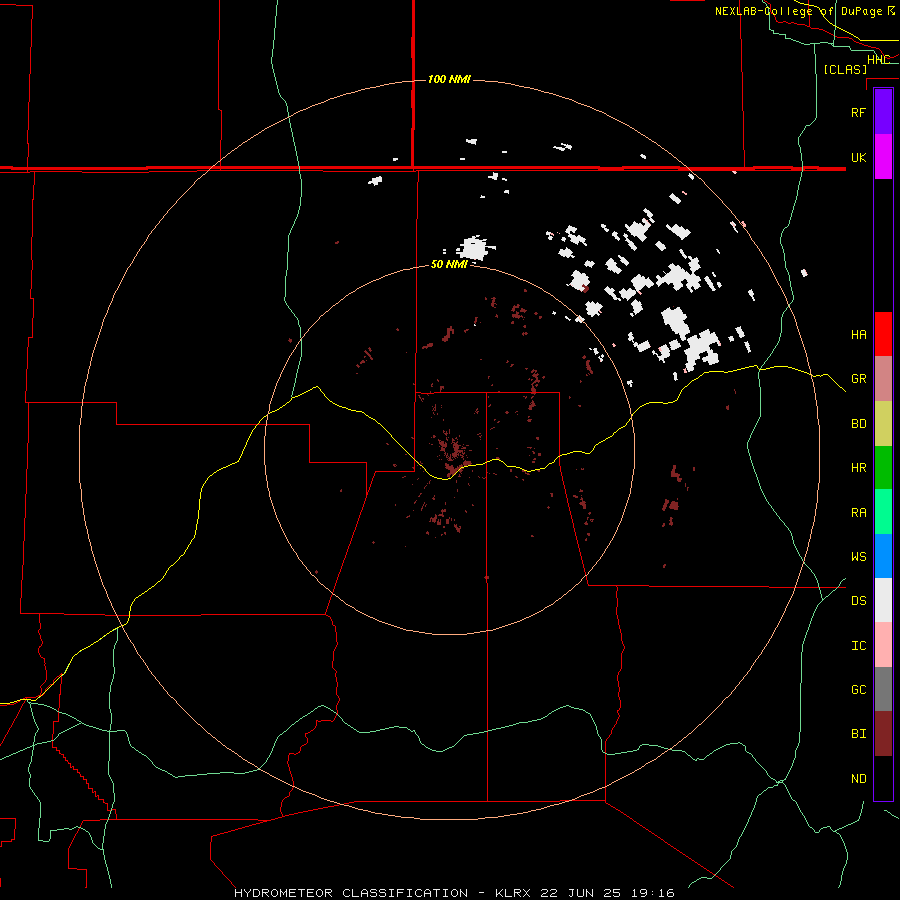Click the HA legend label
This screenshot has height=900, width=900.
coord(858,335)
